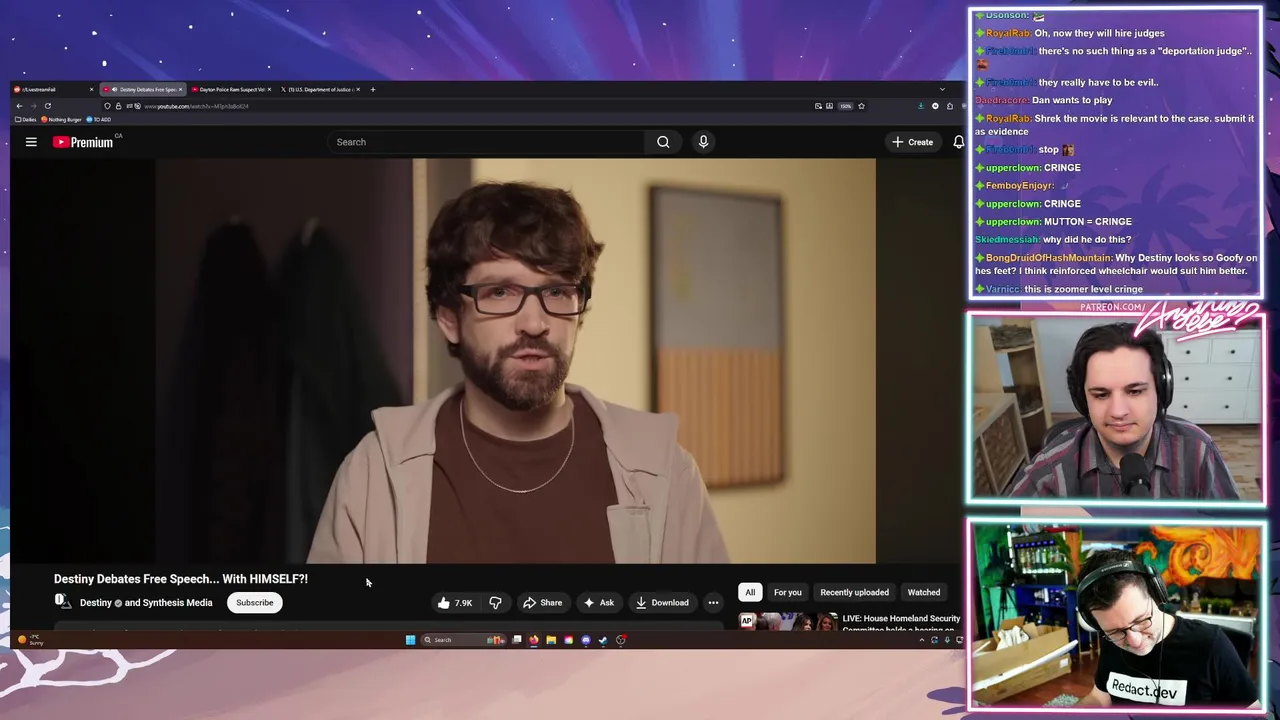Go to YouTube Premium home logo

click(84, 142)
